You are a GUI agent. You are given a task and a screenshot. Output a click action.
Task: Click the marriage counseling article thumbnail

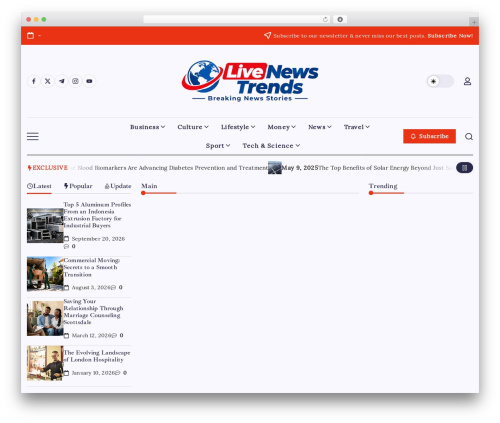[x=45, y=318]
